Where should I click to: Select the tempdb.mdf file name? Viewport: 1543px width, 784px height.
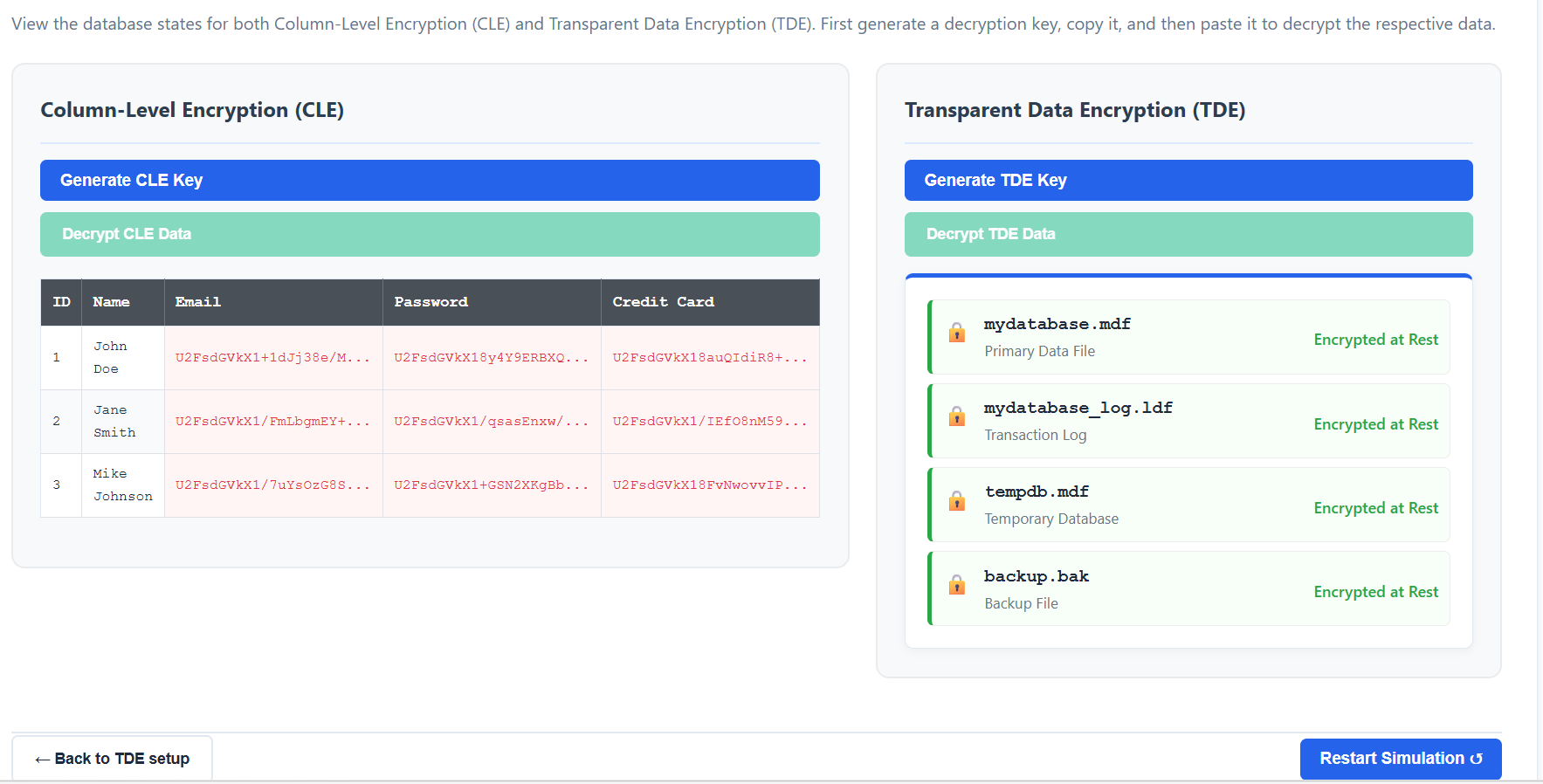1037,492
